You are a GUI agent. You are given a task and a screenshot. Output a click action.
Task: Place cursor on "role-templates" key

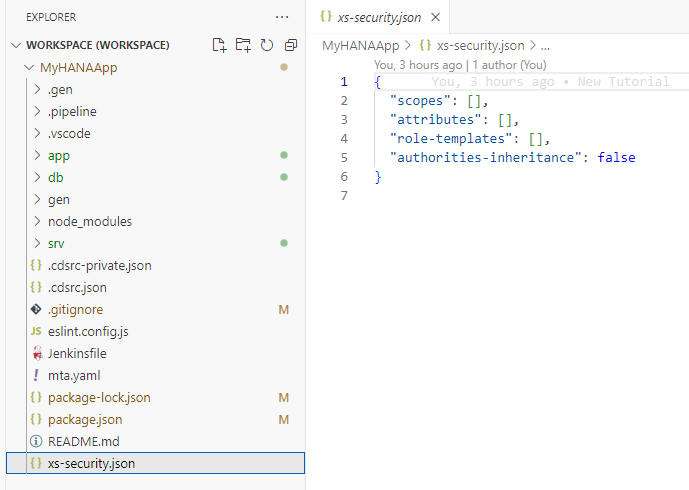point(451,139)
